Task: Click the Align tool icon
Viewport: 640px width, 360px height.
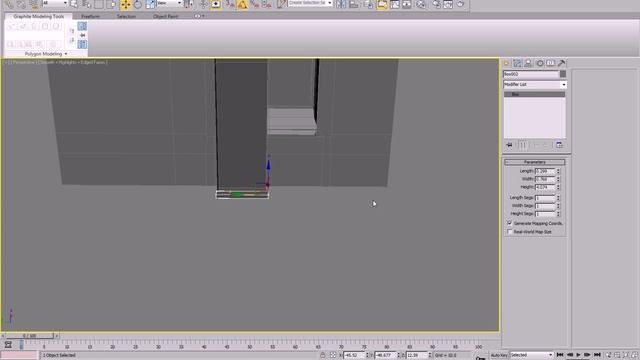Action: pos(353,4)
